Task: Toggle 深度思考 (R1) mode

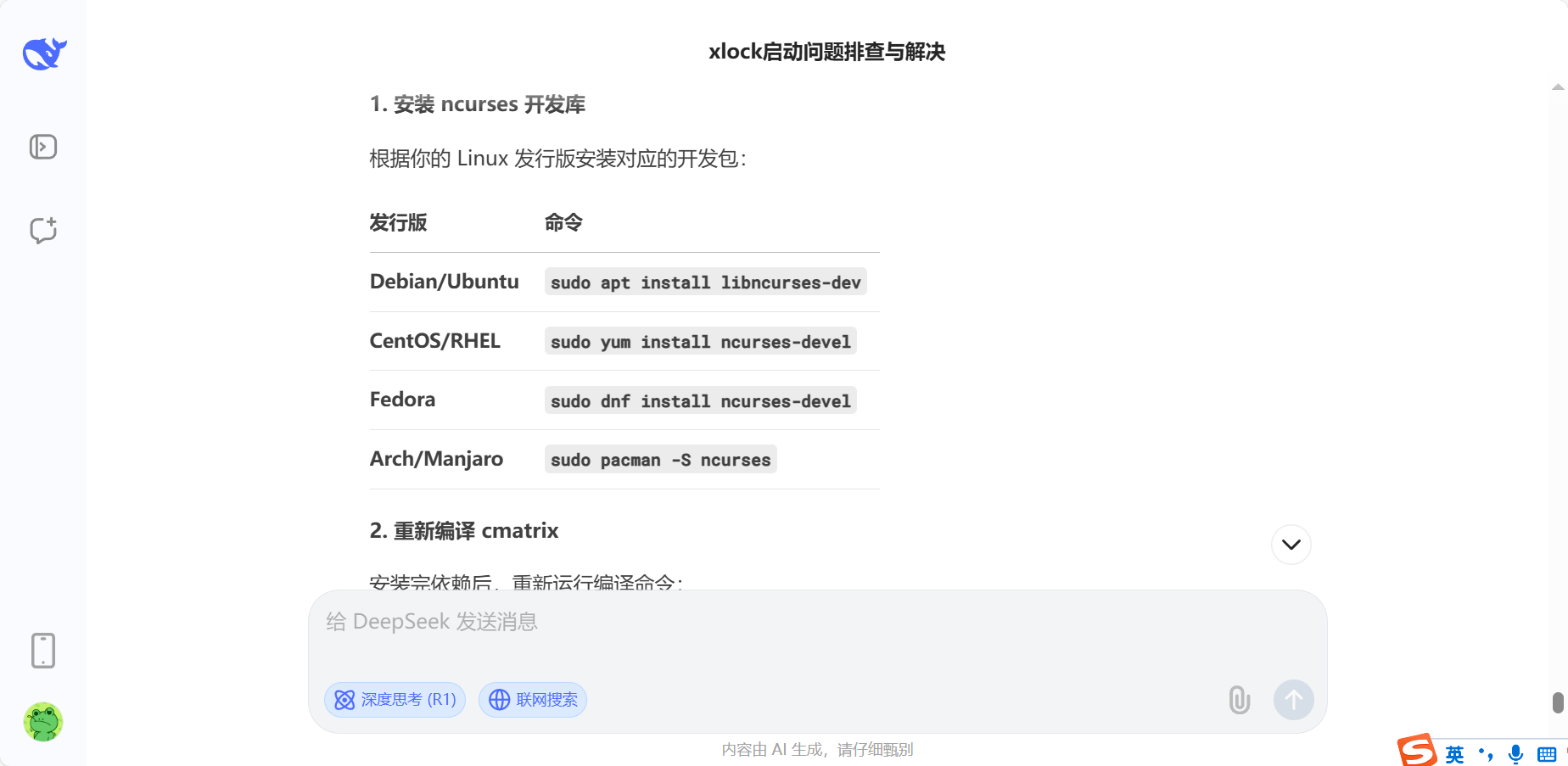Action: (395, 700)
